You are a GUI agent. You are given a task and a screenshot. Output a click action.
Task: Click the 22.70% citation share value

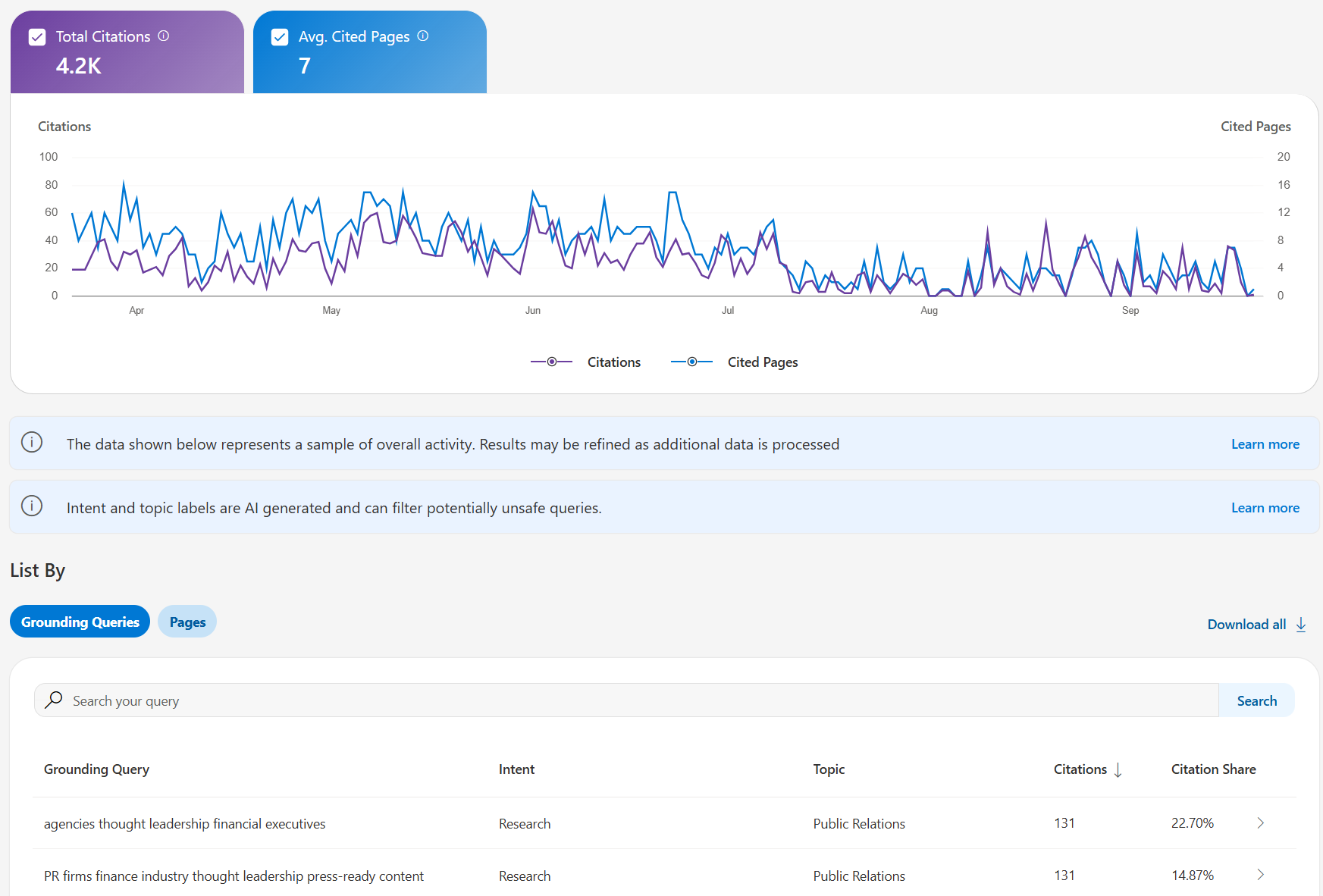1192,823
